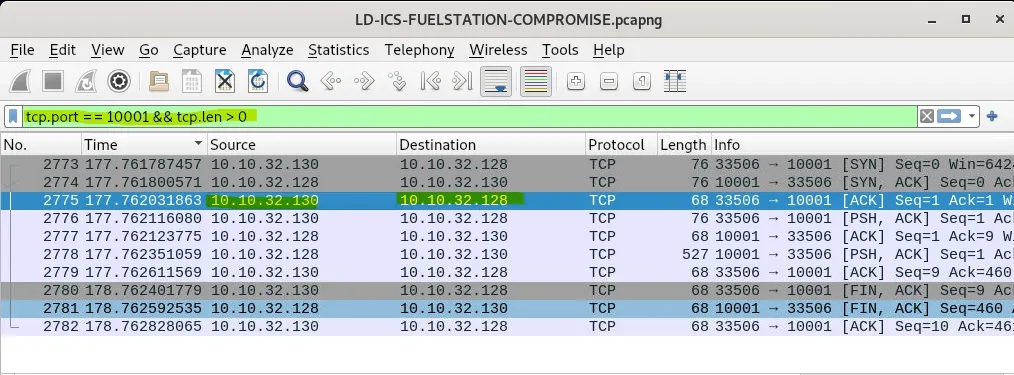
Task: Go back in packet history
Action: coord(330,81)
